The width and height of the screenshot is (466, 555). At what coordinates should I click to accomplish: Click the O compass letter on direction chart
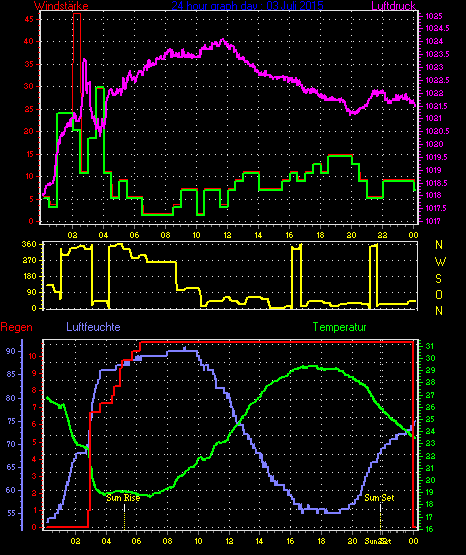pos(439,294)
